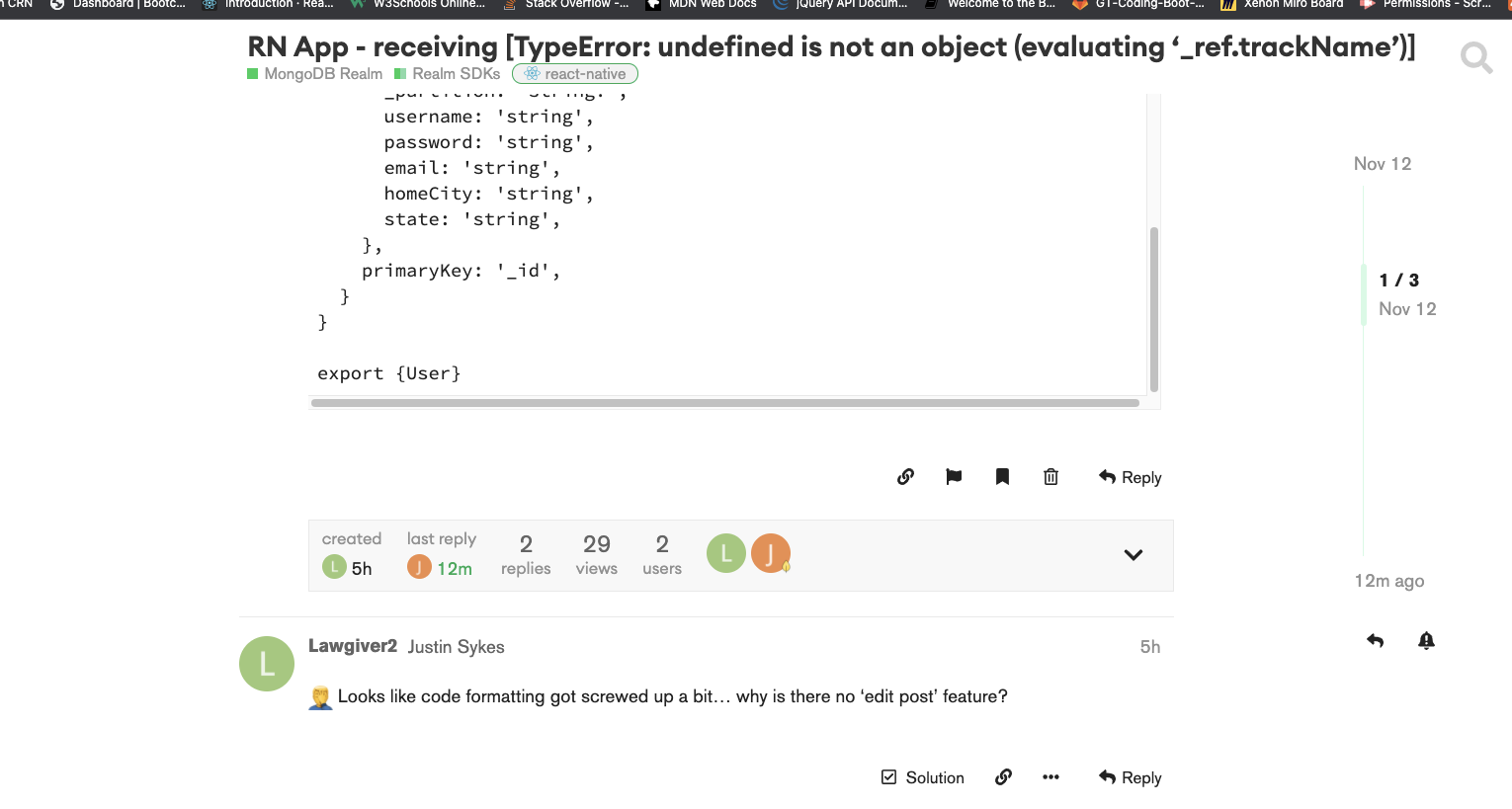Open the MongoDB Realm category
This screenshot has width=1512, height=809.
pyautogui.click(x=315, y=74)
